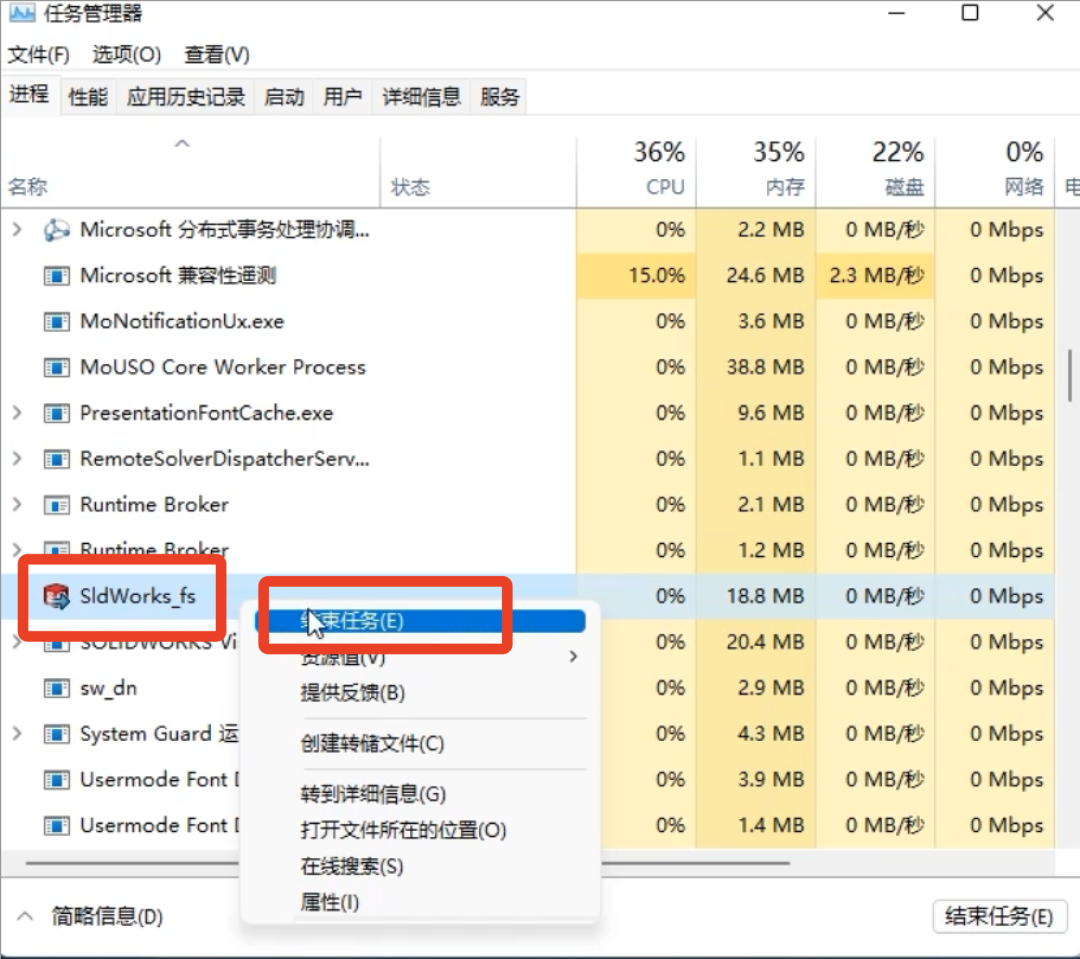Expand the RemoteSolverDispatcherServ process entry
The height and width of the screenshot is (959, 1080).
pos(18,458)
